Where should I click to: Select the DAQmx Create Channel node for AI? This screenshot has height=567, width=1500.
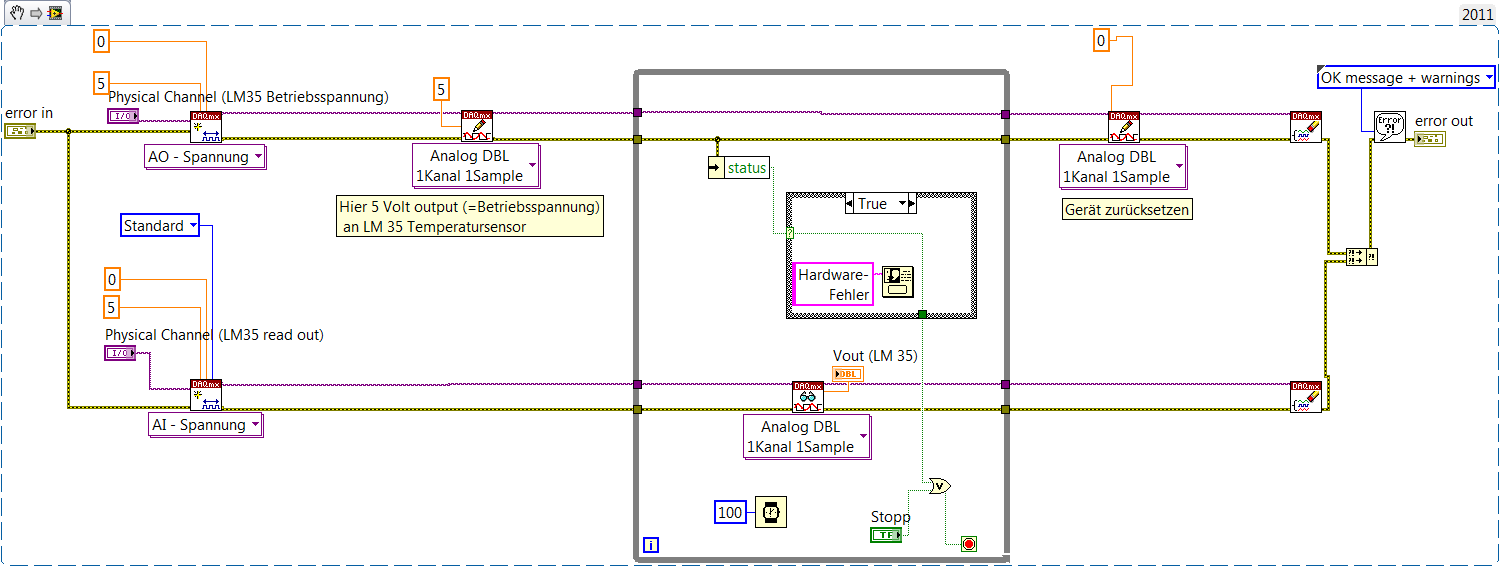[x=206, y=395]
